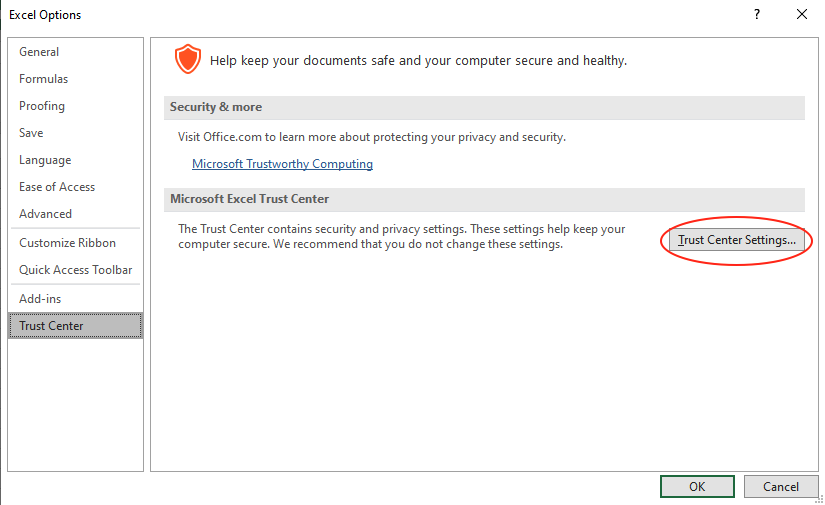Switch to Proofing options
This screenshot has height=505, width=825.
pos(42,106)
